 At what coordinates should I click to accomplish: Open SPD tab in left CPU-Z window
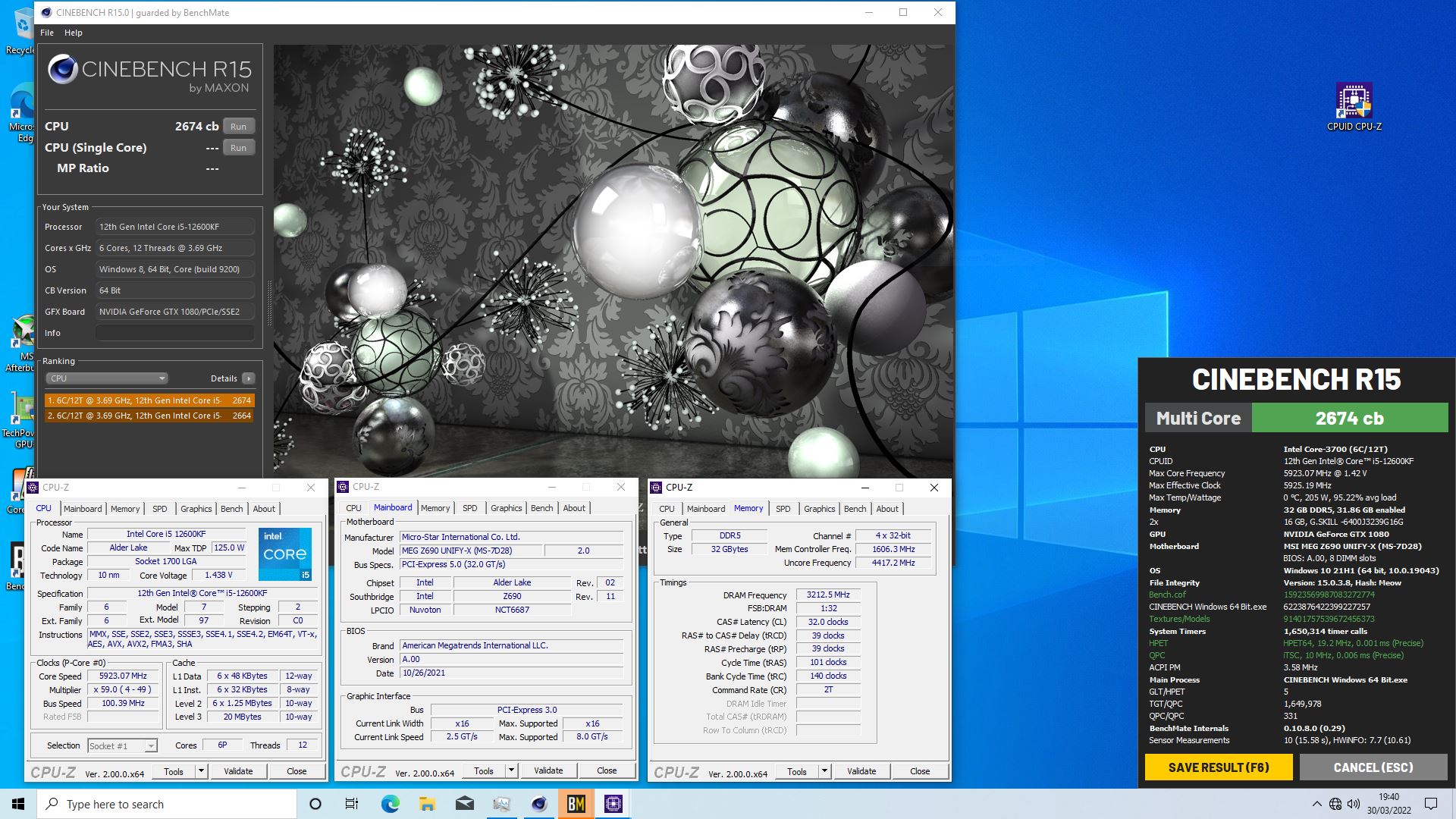[160, 509]
